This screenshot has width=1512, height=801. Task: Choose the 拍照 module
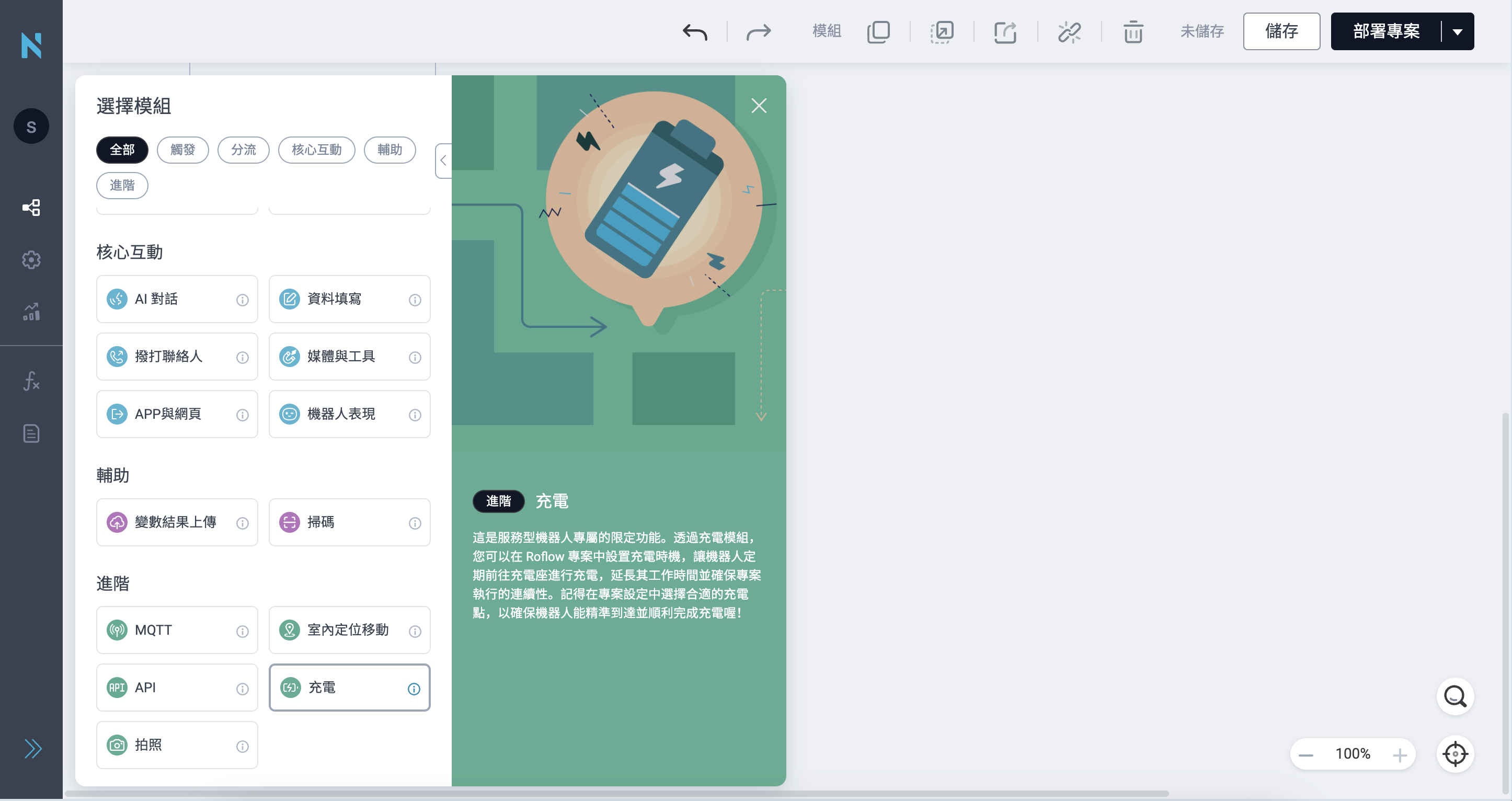coord(177,745)
